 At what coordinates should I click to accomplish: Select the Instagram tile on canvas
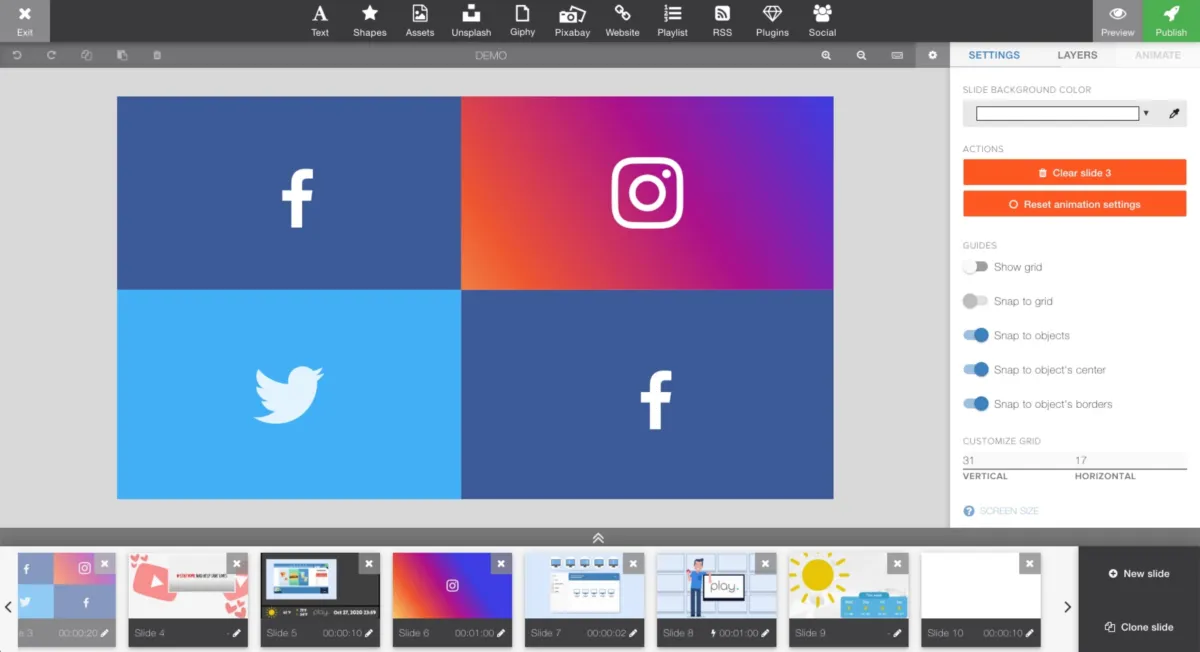(647, 193)
